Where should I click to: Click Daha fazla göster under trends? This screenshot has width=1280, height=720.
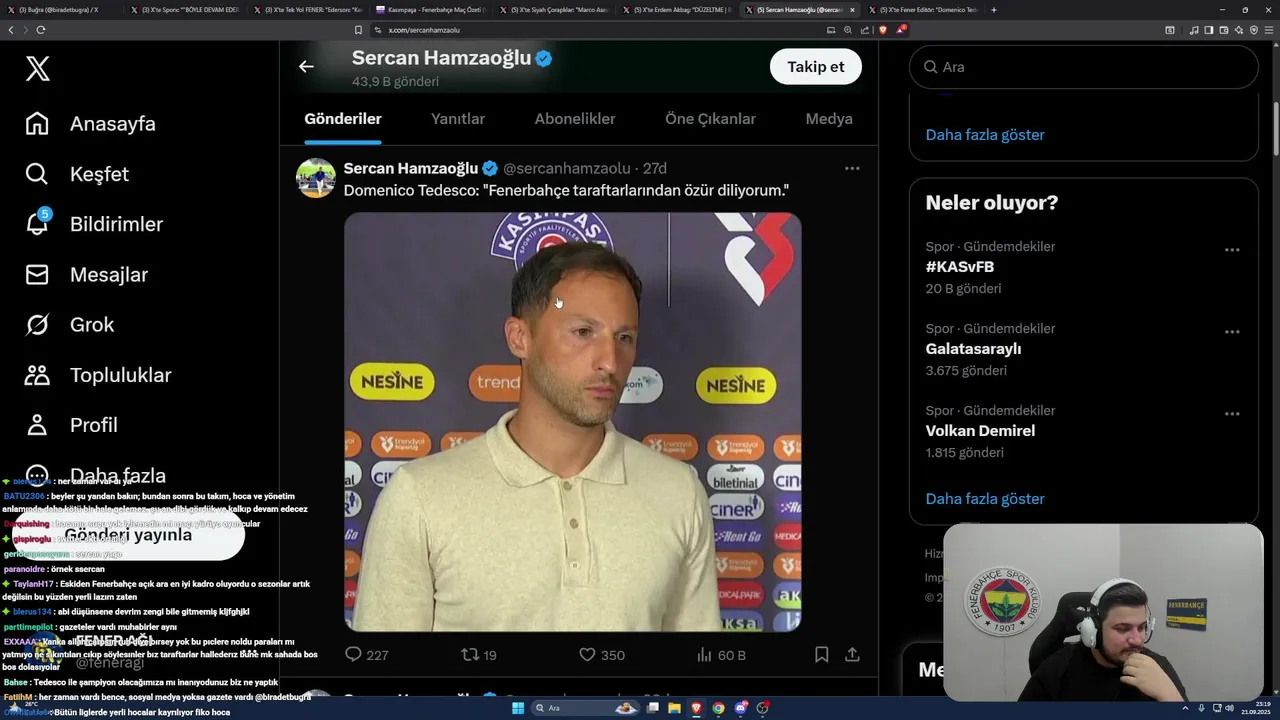click(x=985, y=498)
